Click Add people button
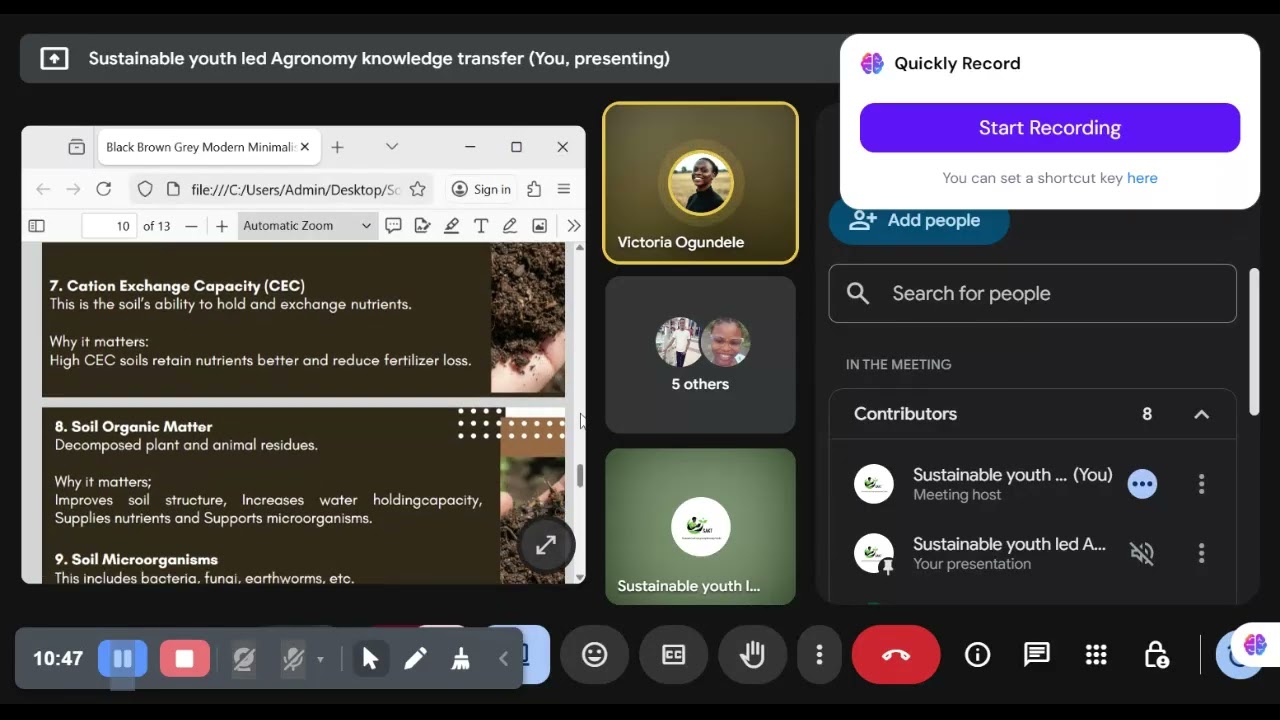This screenshot has height=720, width=1280. [x=919, y=221]
